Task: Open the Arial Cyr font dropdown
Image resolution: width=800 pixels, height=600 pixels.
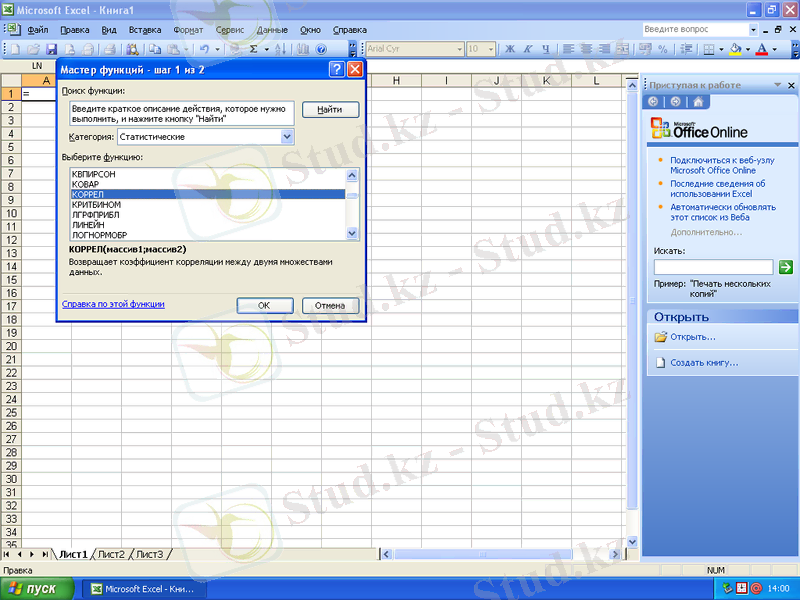Action: pos(459,49)
